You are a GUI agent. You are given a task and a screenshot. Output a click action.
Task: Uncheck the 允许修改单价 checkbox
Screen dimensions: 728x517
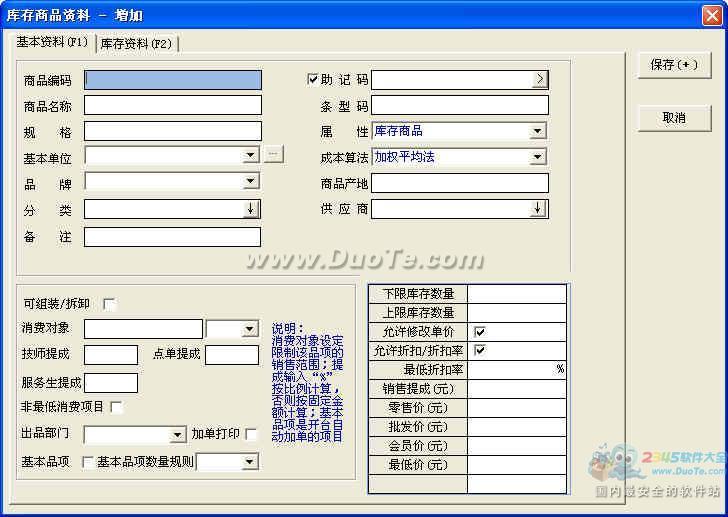point(480,332)
